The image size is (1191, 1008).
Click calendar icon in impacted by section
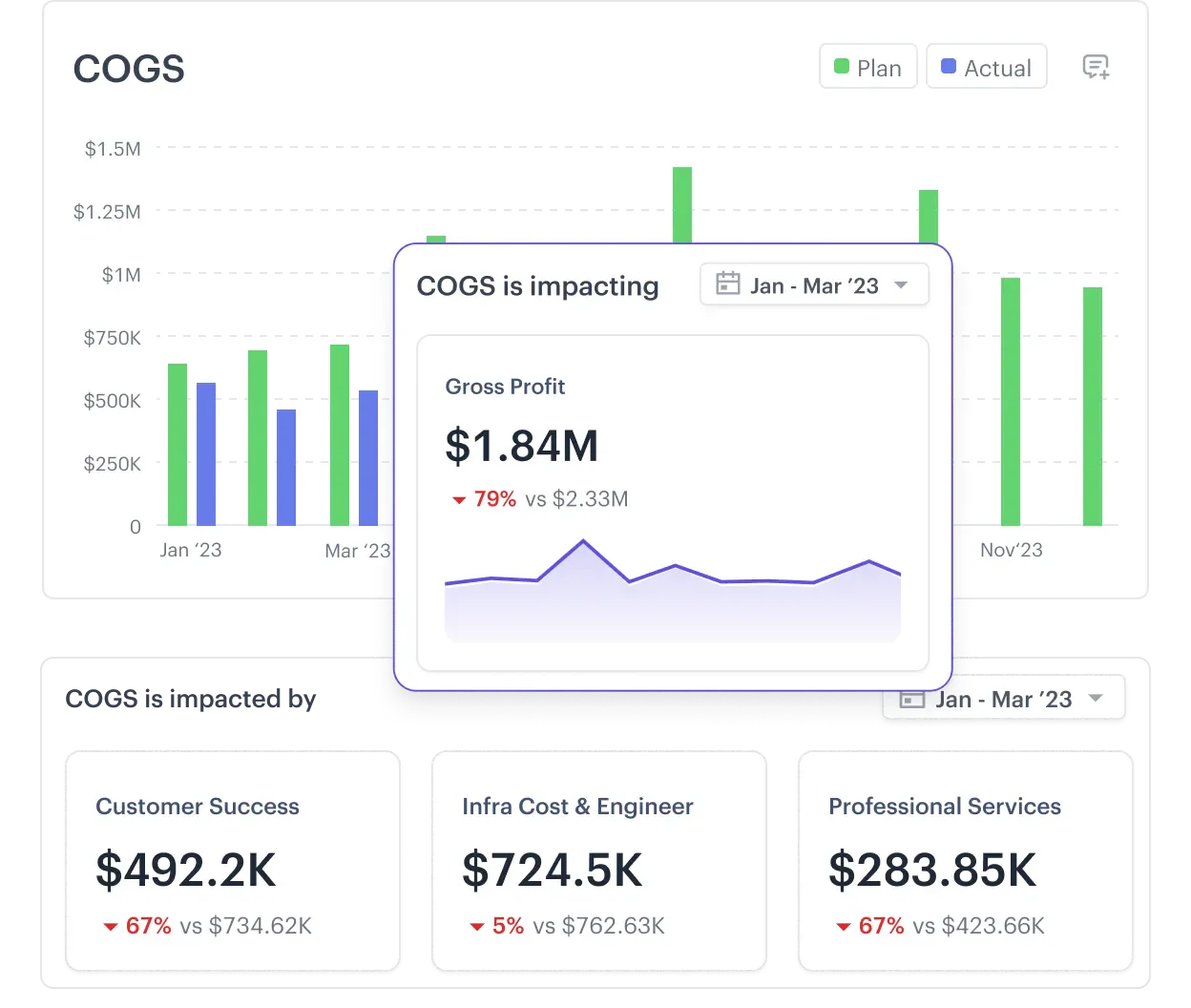tap(912, 700)
